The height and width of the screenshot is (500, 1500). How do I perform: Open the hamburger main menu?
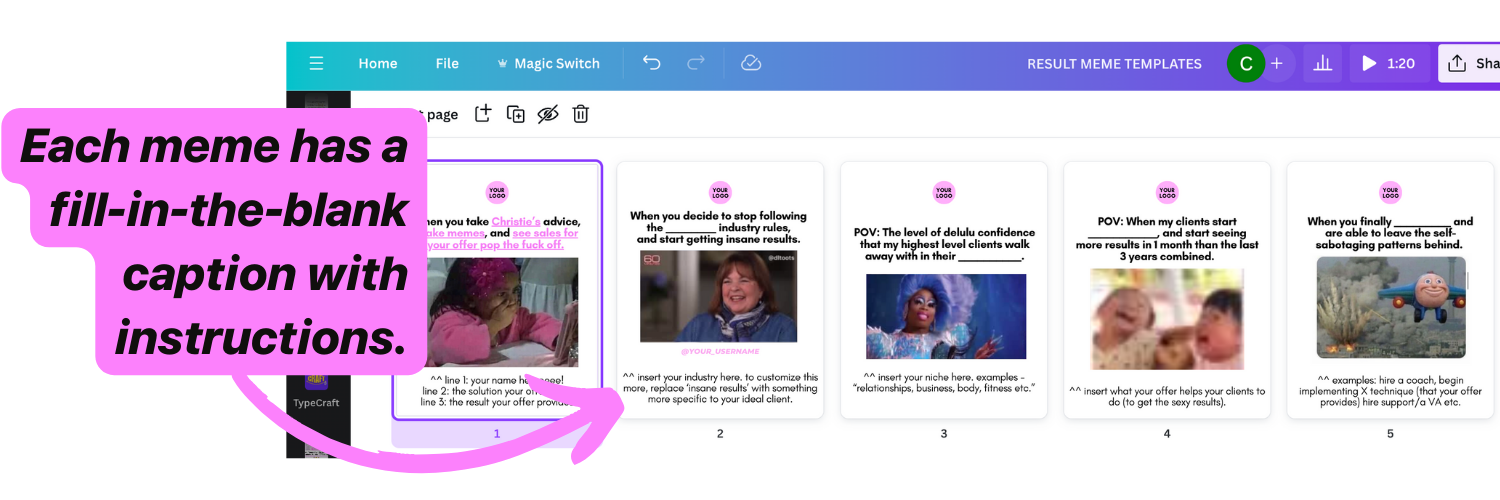pos(316,64)
